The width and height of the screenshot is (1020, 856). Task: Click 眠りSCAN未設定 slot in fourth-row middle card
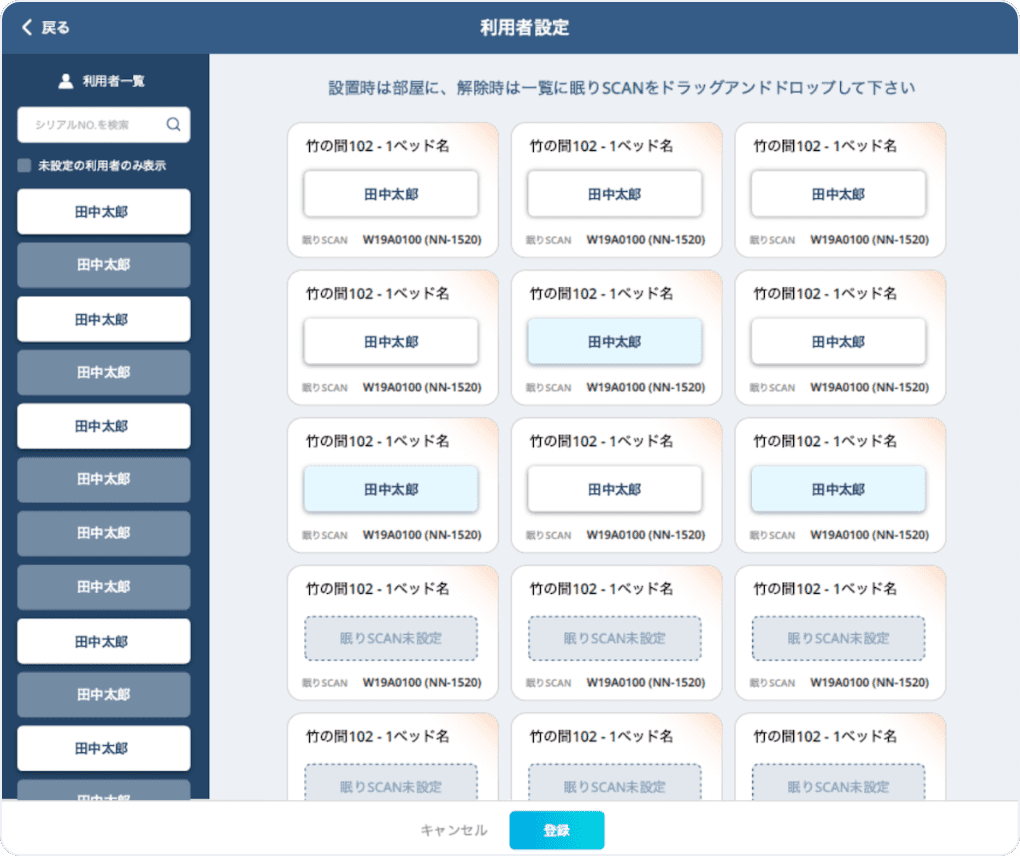[615, 638]
